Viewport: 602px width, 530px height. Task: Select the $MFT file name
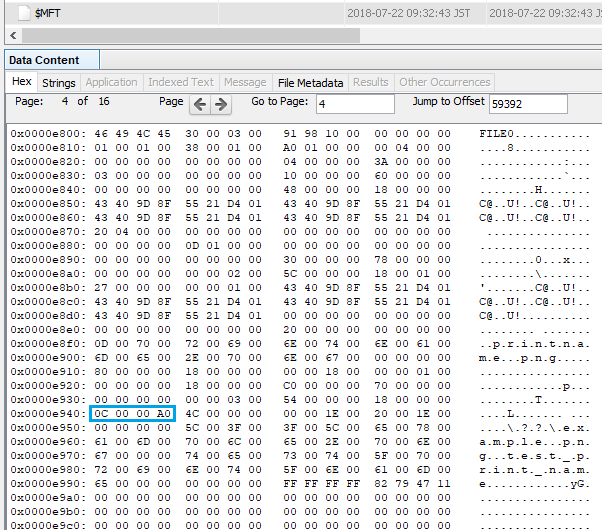tap(48, 13)
